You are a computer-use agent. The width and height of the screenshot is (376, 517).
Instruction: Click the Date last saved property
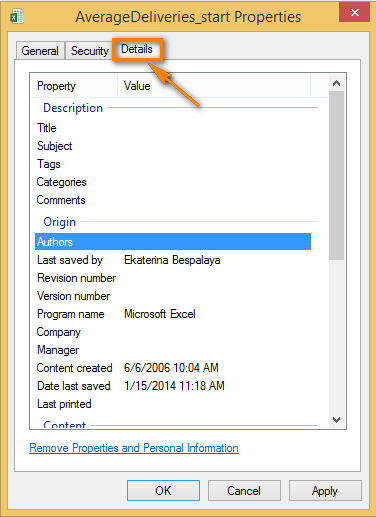tap(74, 386)
